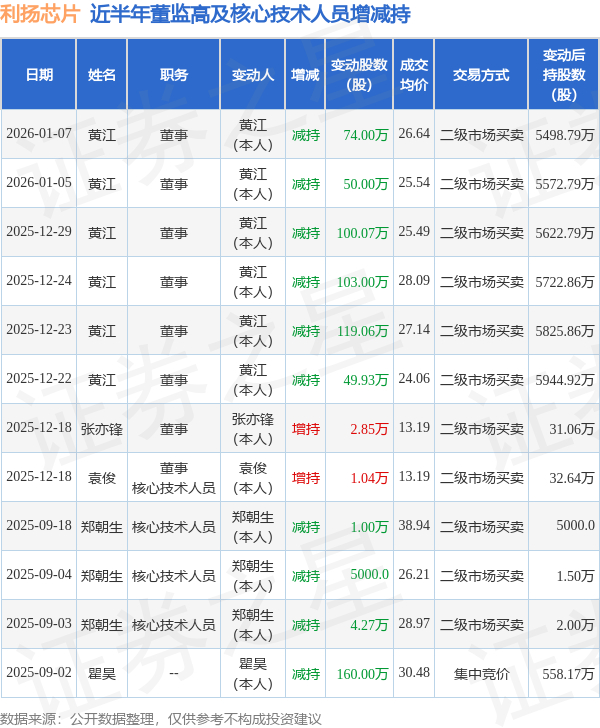Click the share change value 100.07万
600x728 pixels.
[x=363, y=233]
